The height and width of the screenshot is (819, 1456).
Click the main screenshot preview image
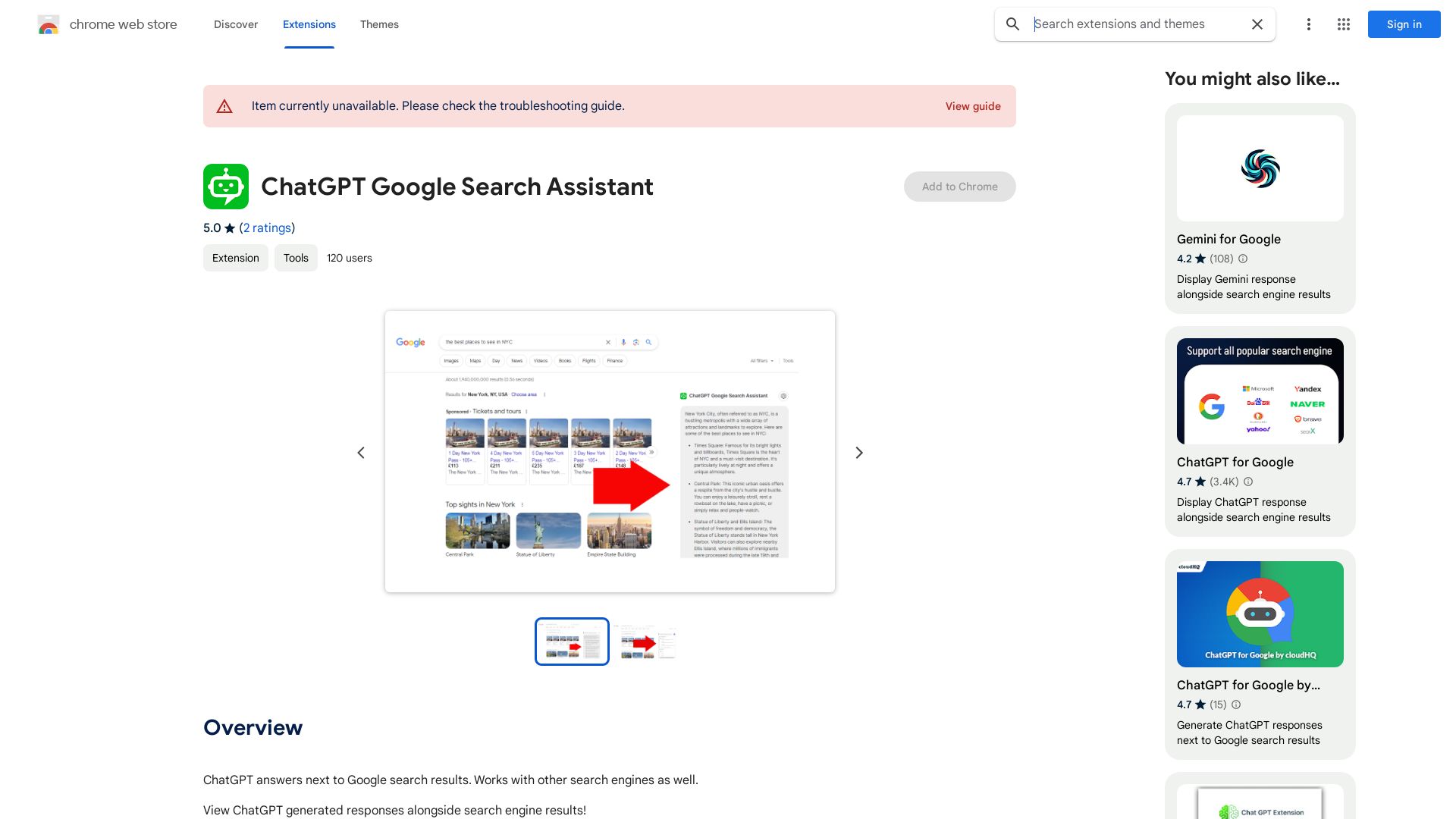(610, 451)
